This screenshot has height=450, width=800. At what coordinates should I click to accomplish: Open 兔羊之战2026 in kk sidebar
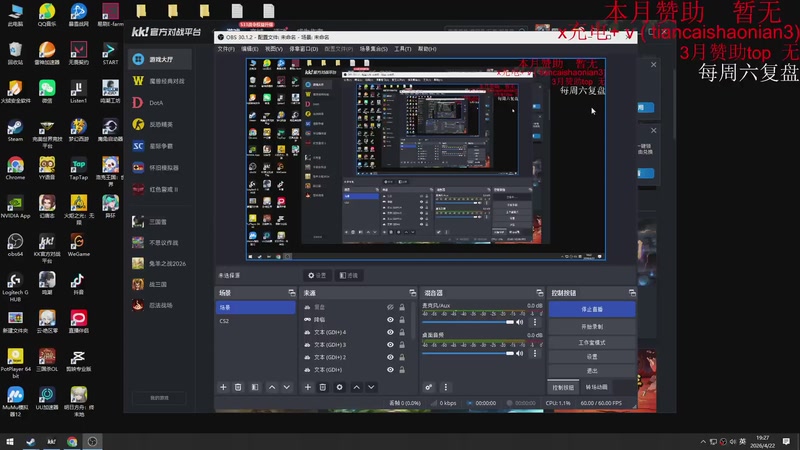160,263
